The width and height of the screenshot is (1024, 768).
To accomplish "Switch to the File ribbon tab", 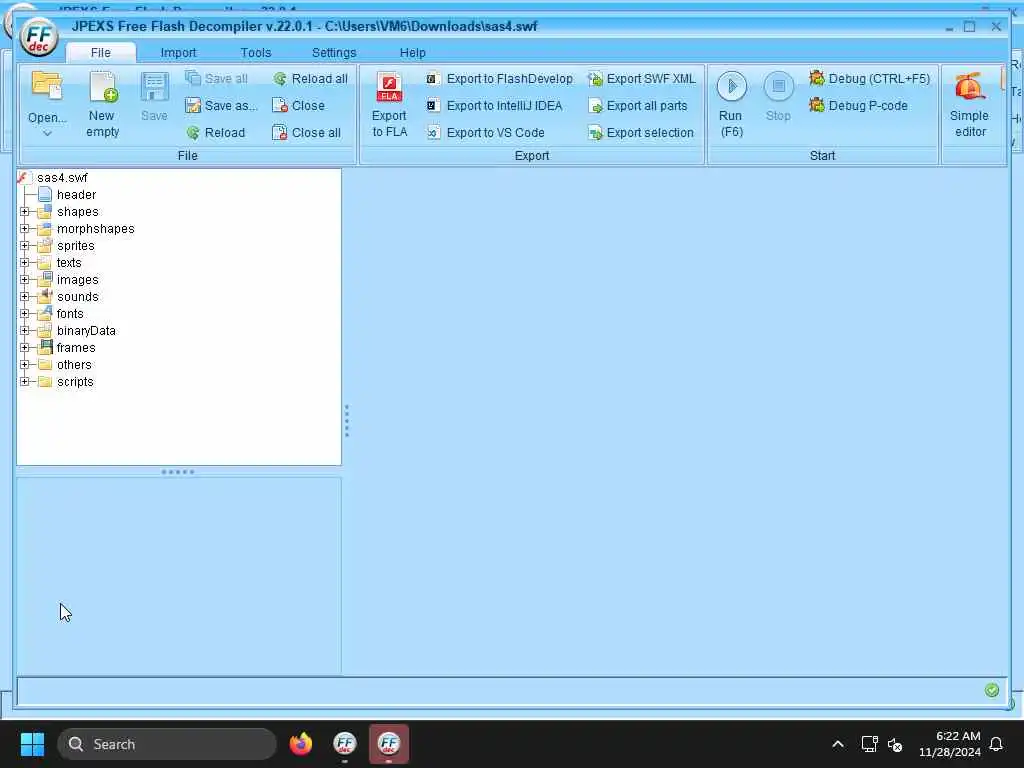I will [101, 52].
